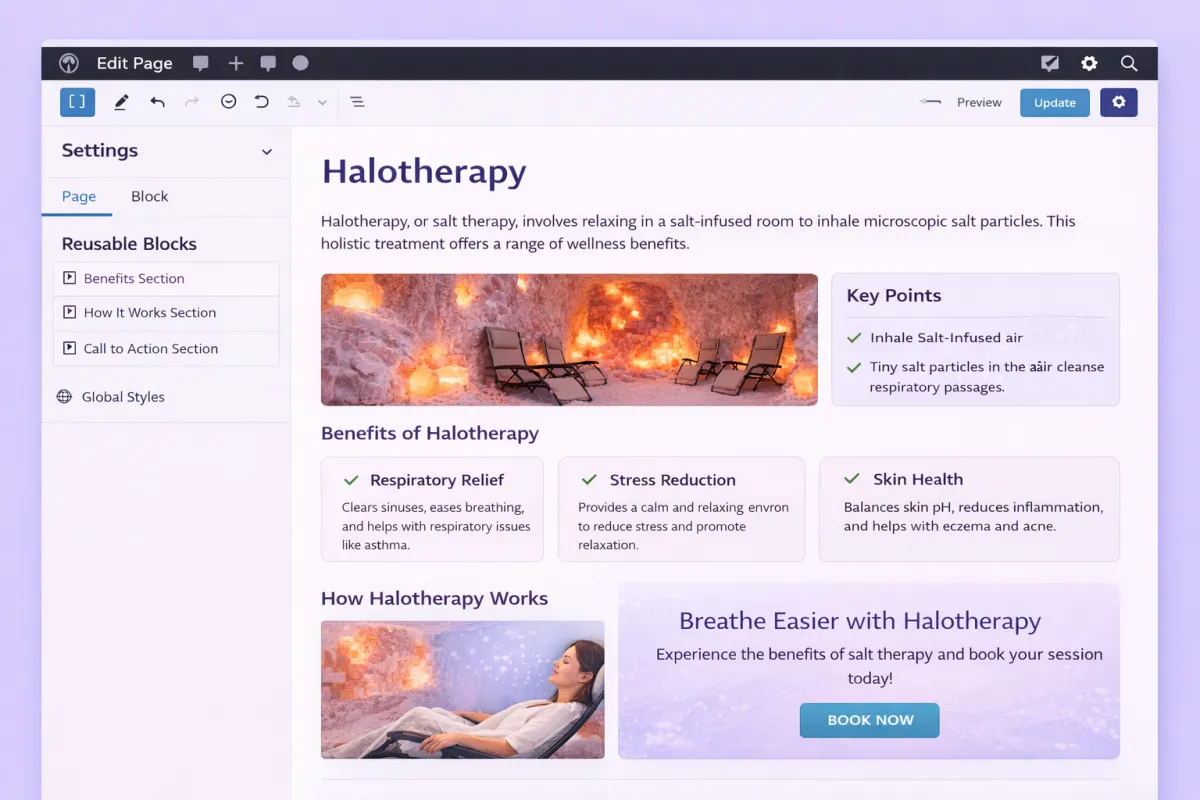The width and height of the screenshot is (1200, 800).
Task: Click the comment bubble right after the plus icon
Action: coord(268,63)
